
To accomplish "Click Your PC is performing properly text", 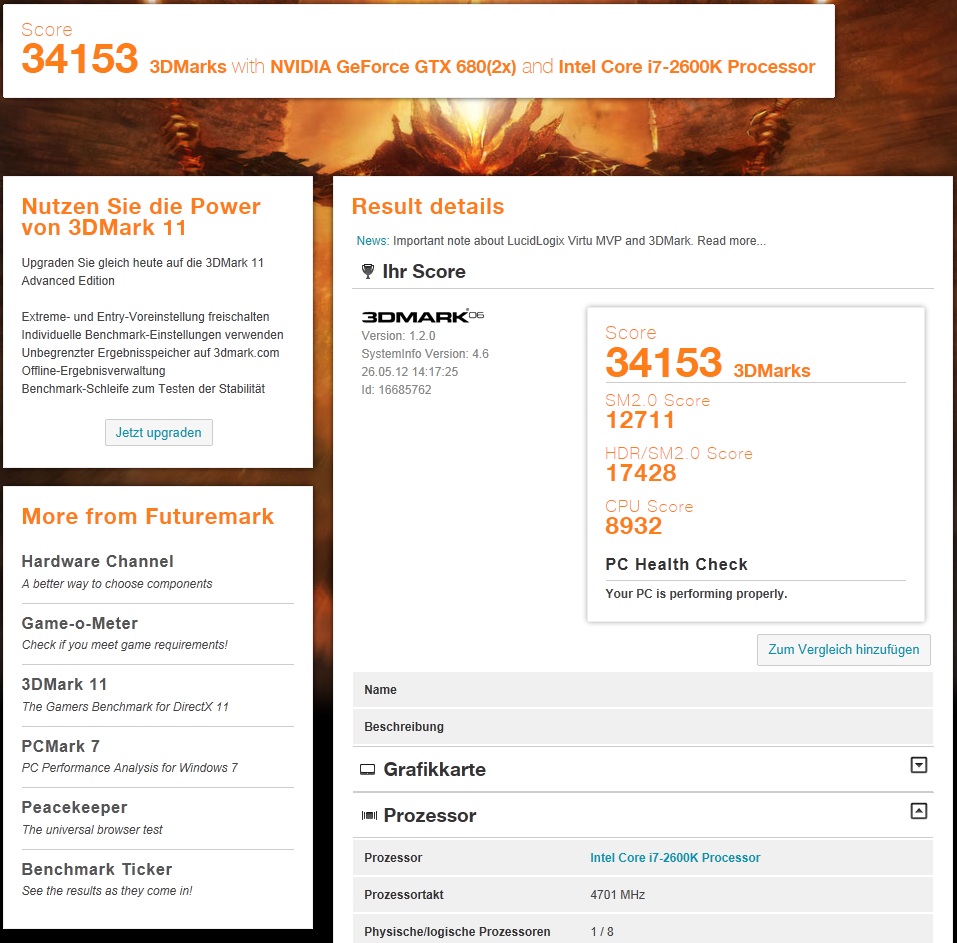I will (x=696, y=593).
